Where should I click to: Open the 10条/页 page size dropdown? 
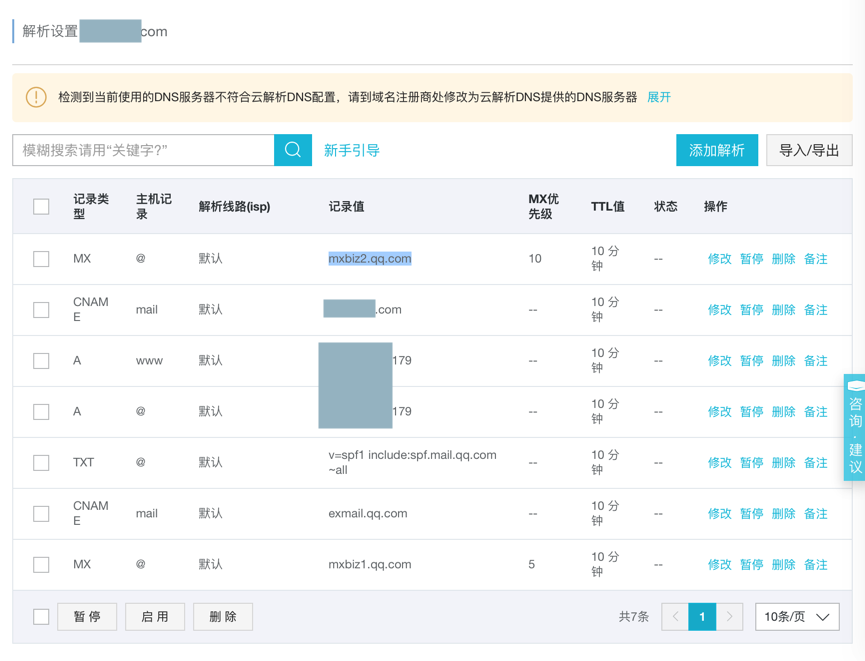797,617
